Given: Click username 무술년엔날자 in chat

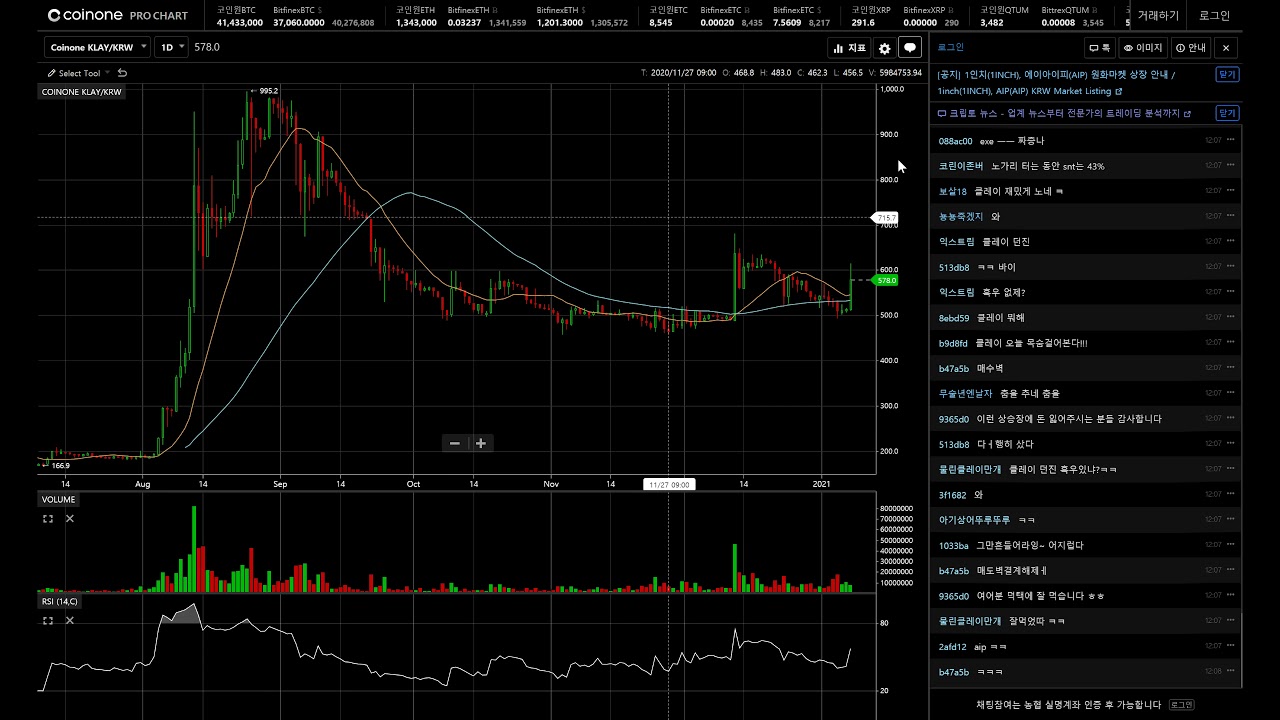Looking at the screenshot, I should (965, 393).
